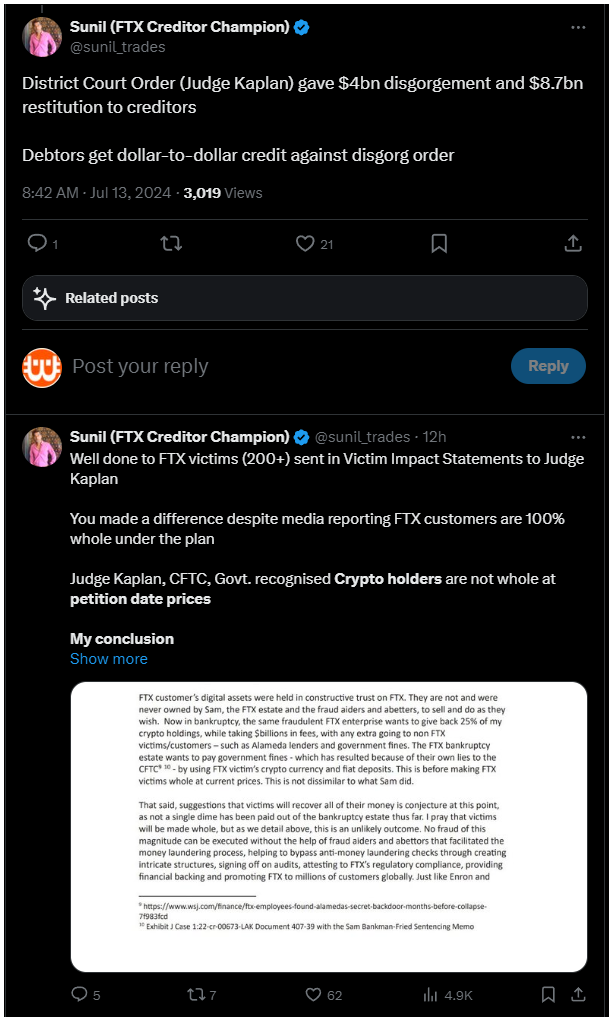Image resolution: width=613 pixels, height=1021 pixels.
Task: Open the three-dot menu on the top post
Action: [578, 27]
